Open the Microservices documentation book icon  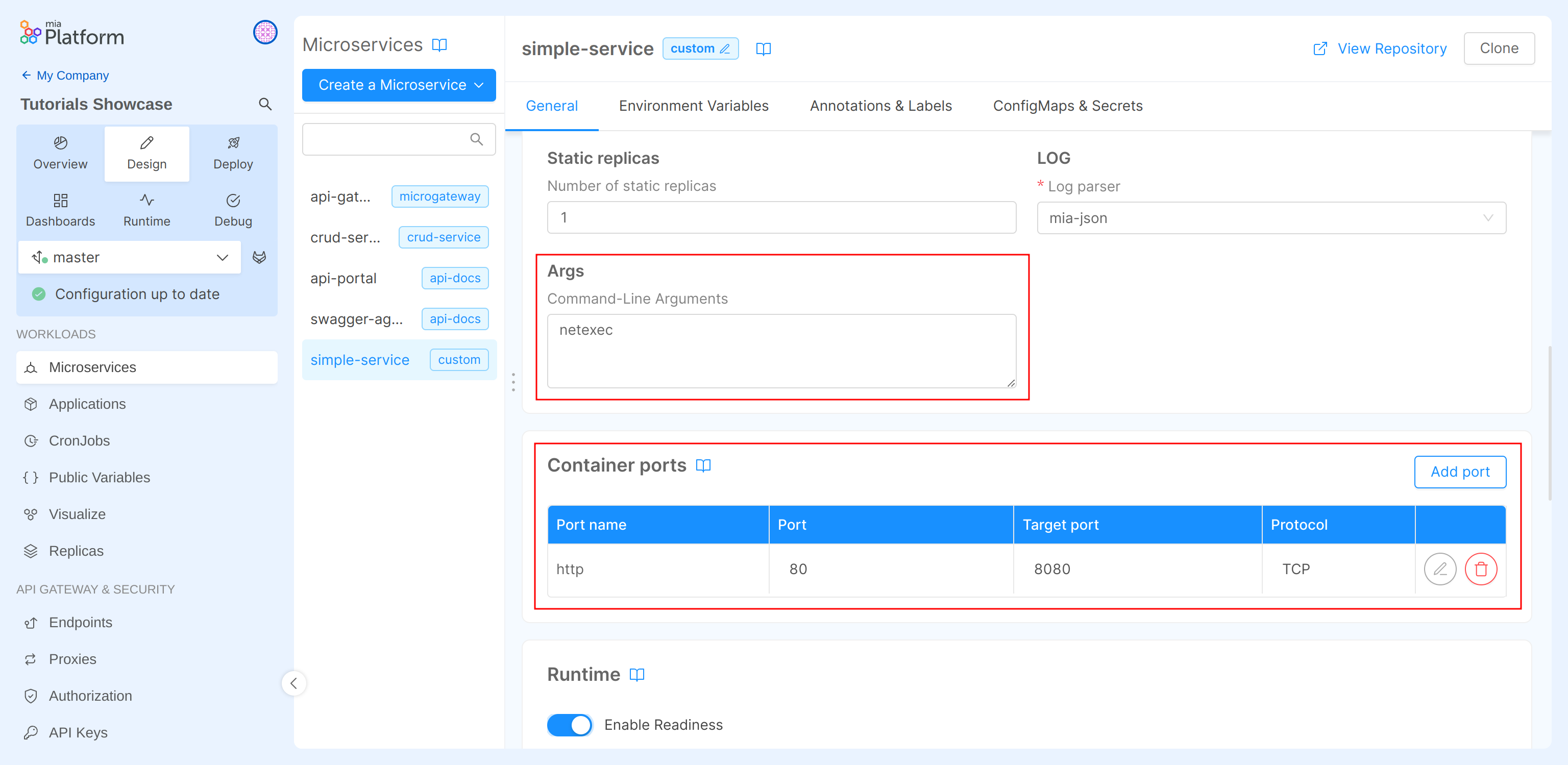(439, 45)
